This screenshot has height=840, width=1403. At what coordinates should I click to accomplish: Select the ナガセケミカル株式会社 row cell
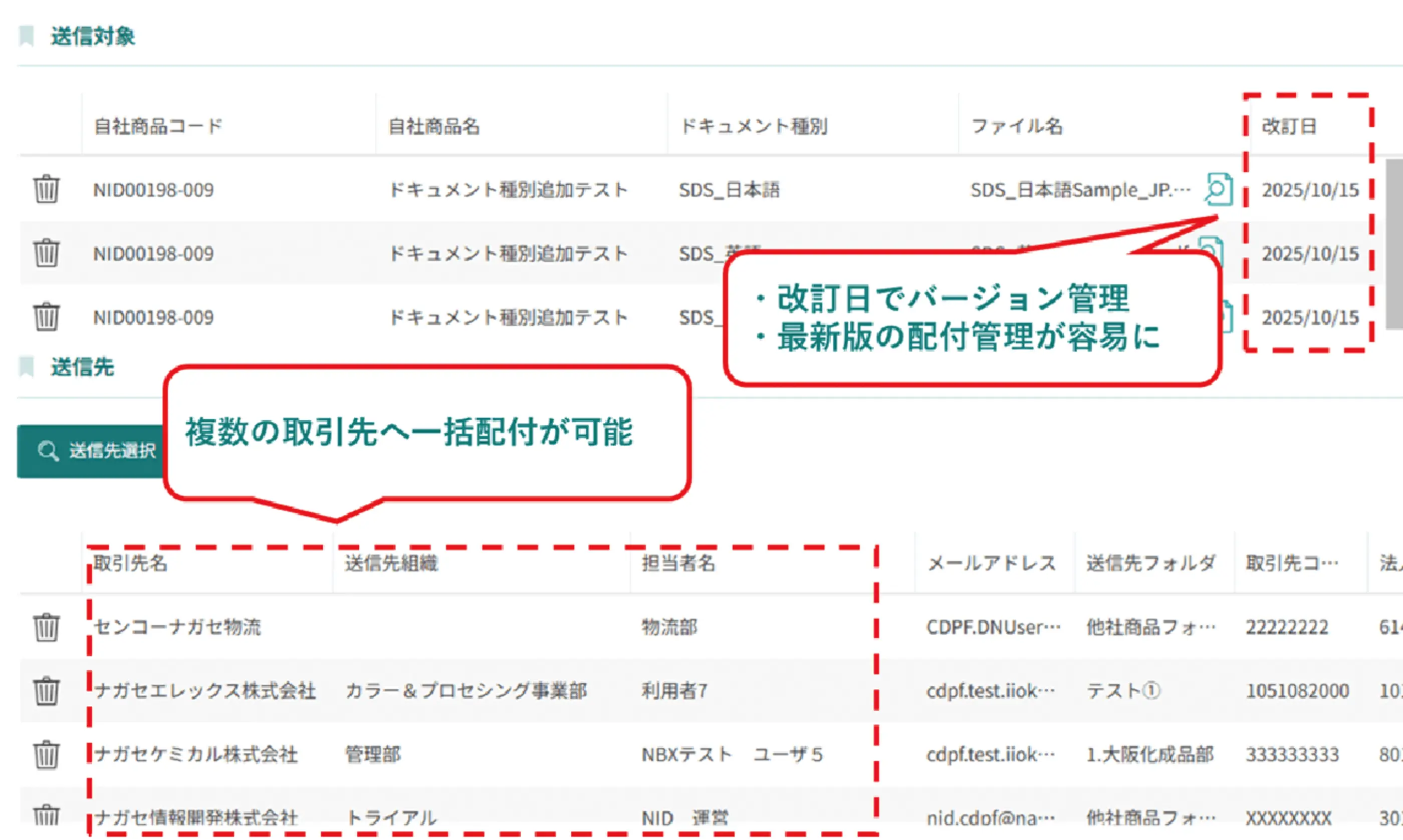[x=196, y=754]
